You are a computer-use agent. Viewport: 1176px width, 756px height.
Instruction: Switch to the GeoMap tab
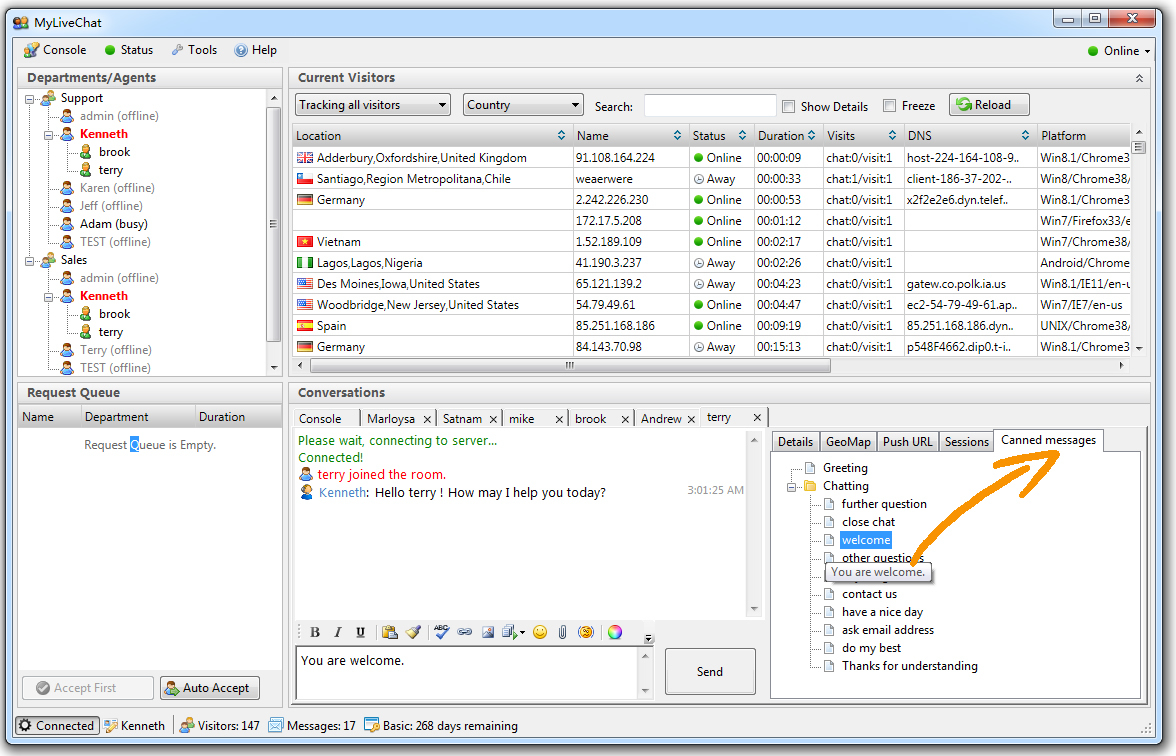click(848, 442)
